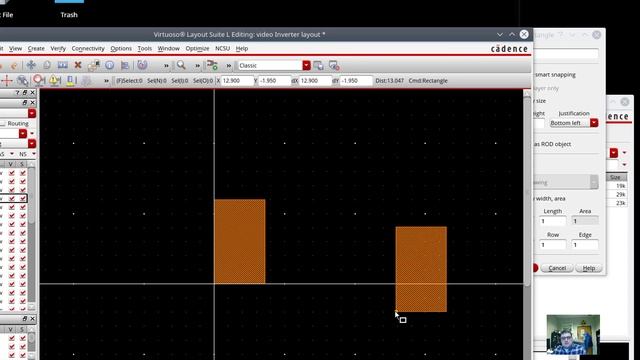The height and width of the screenshot is (360, 640).
Task: Open the Optimize menu
Action: coord(197,49)
